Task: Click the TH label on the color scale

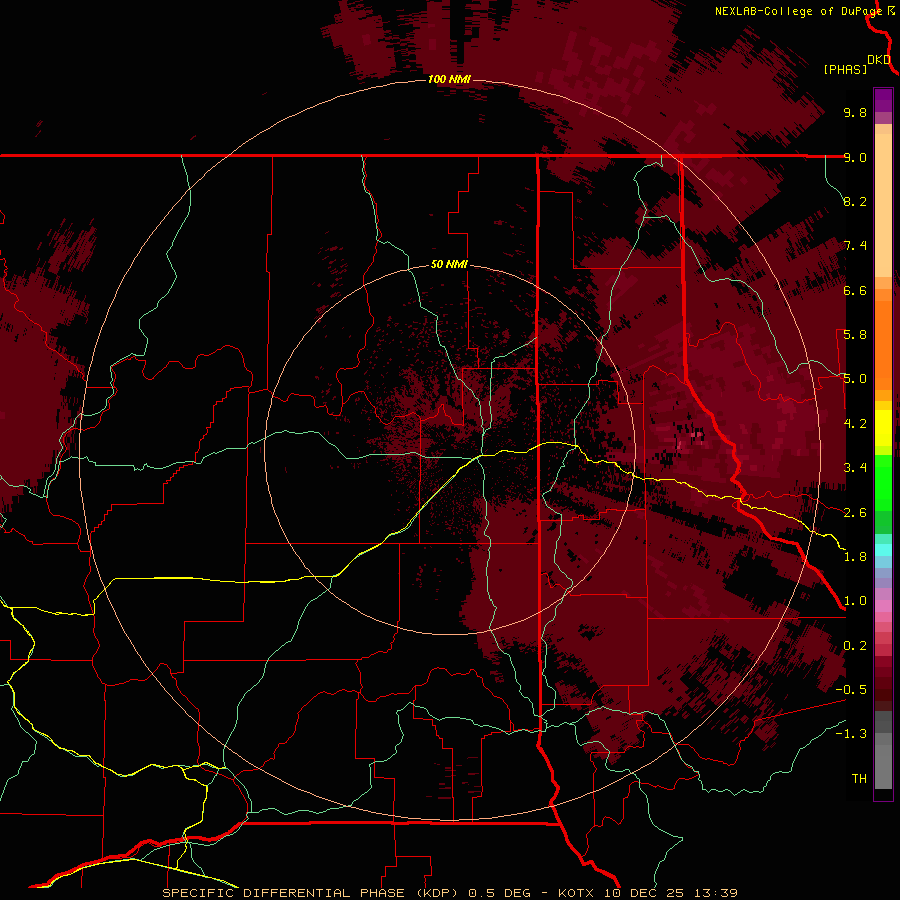Action: click(859, 779)
